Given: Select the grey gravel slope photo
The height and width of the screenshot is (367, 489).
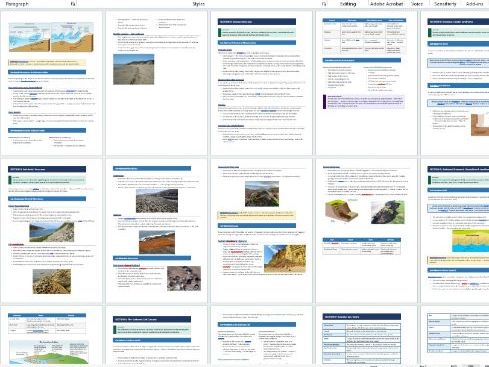Looking at the screenshot, I should click(157, 201).
